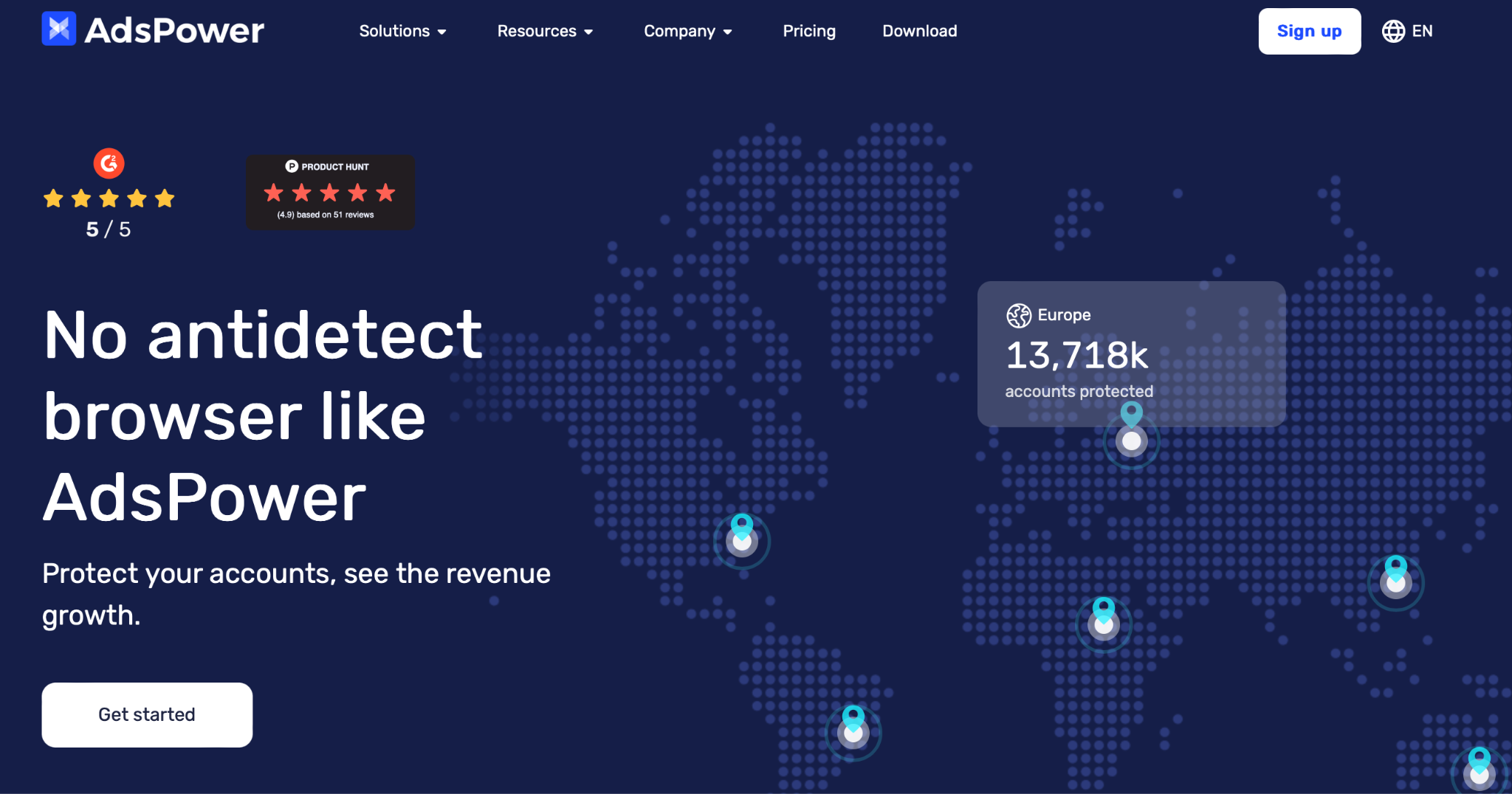Click the Get started button

coord(147,714)
